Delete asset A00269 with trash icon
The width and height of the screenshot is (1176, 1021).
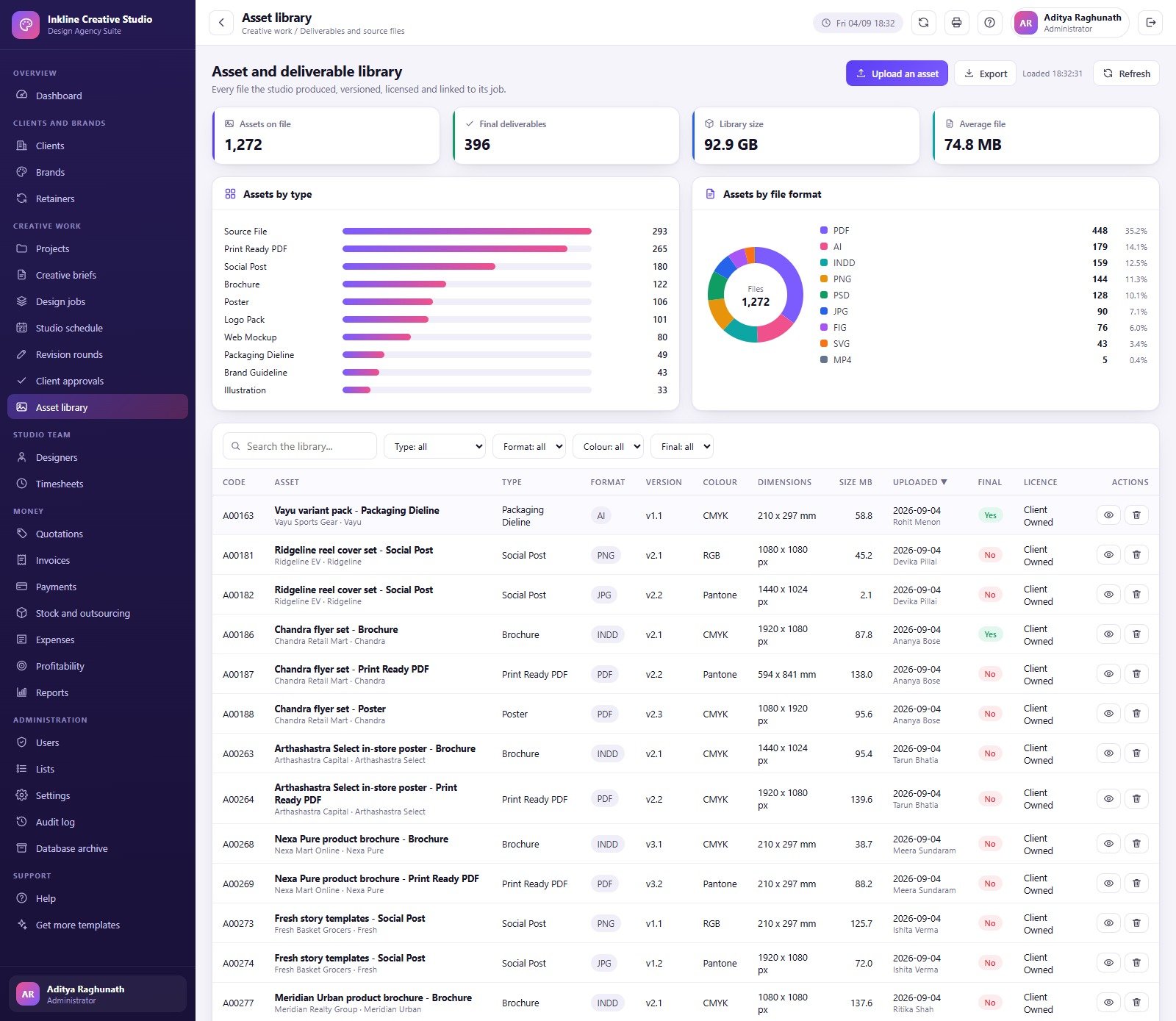1136,884
